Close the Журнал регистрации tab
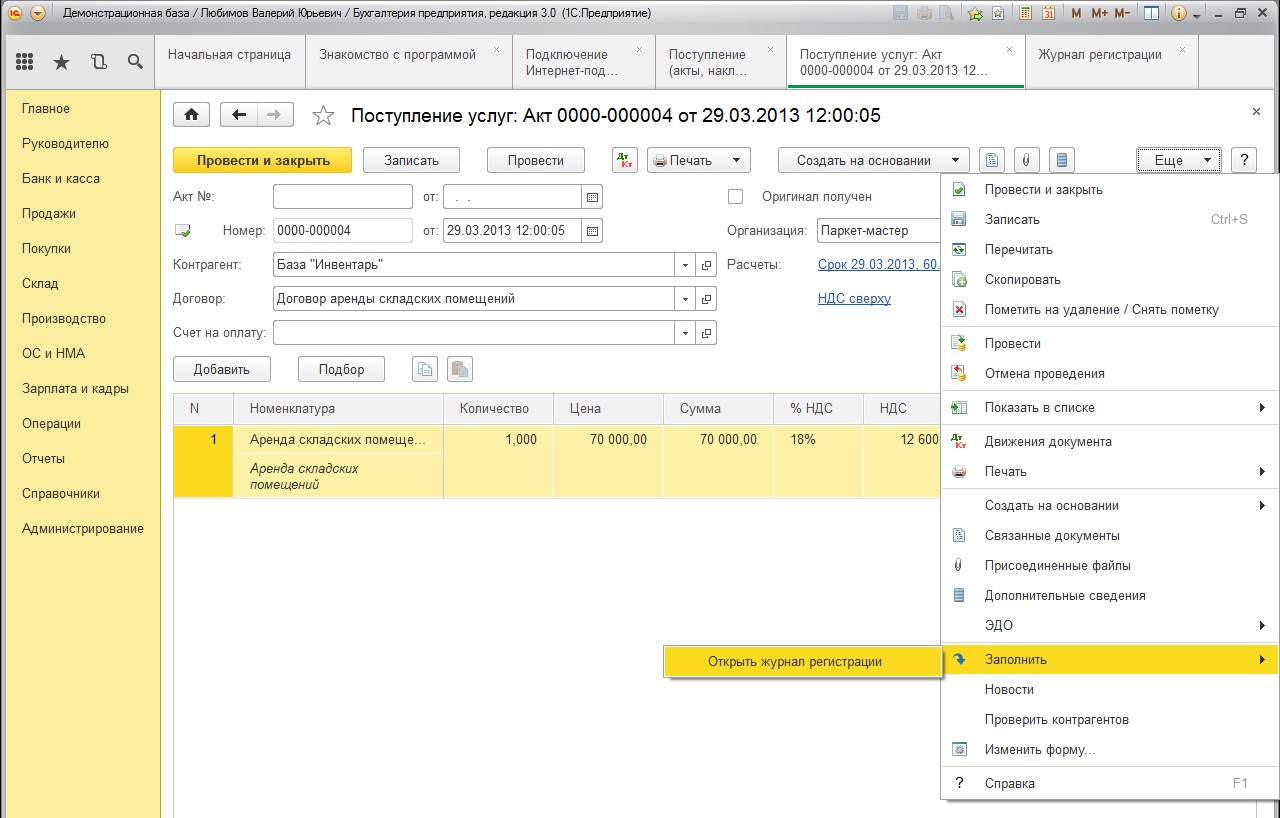This screenshot has height=818, width=1280. [x=1182, y=48]
